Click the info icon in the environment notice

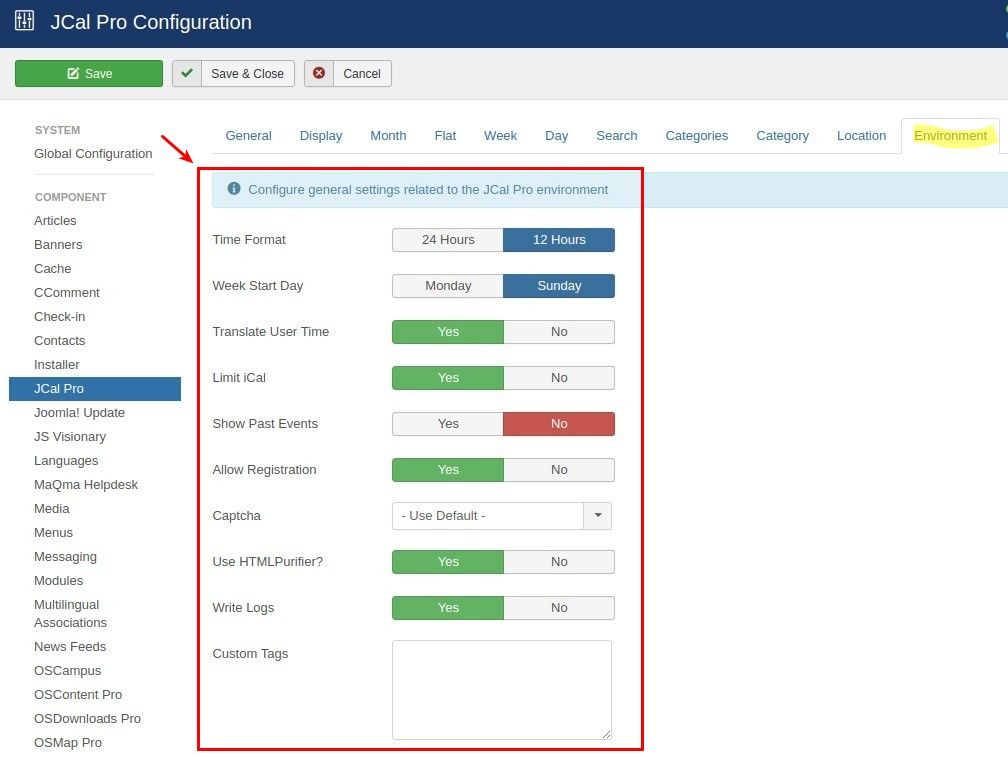click(x=234, y=189)
